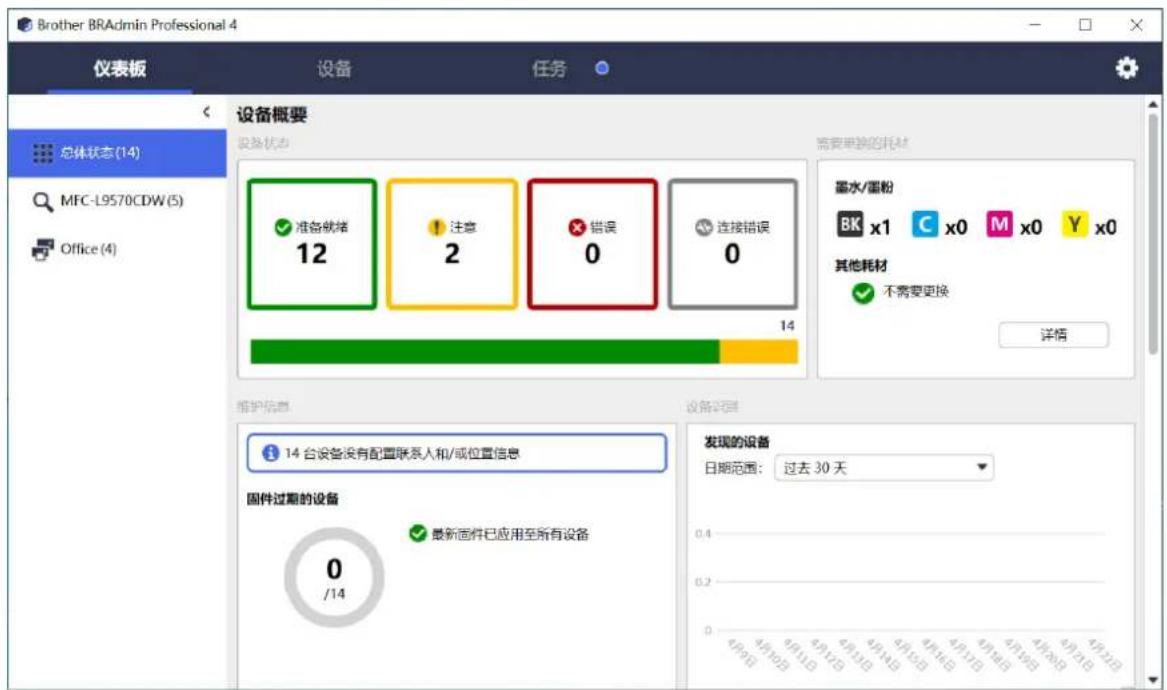1167x690 pixels.
Task: Open the 任务 tab
Action: pos(549,68)
